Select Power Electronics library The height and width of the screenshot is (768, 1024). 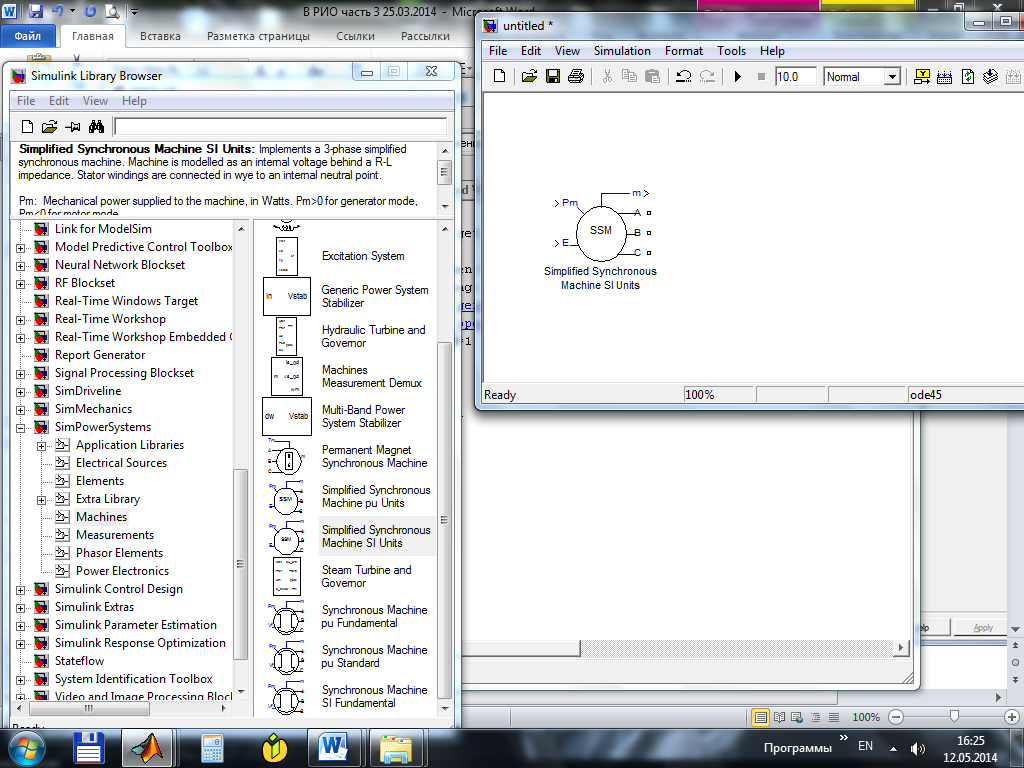pos(122,571)
